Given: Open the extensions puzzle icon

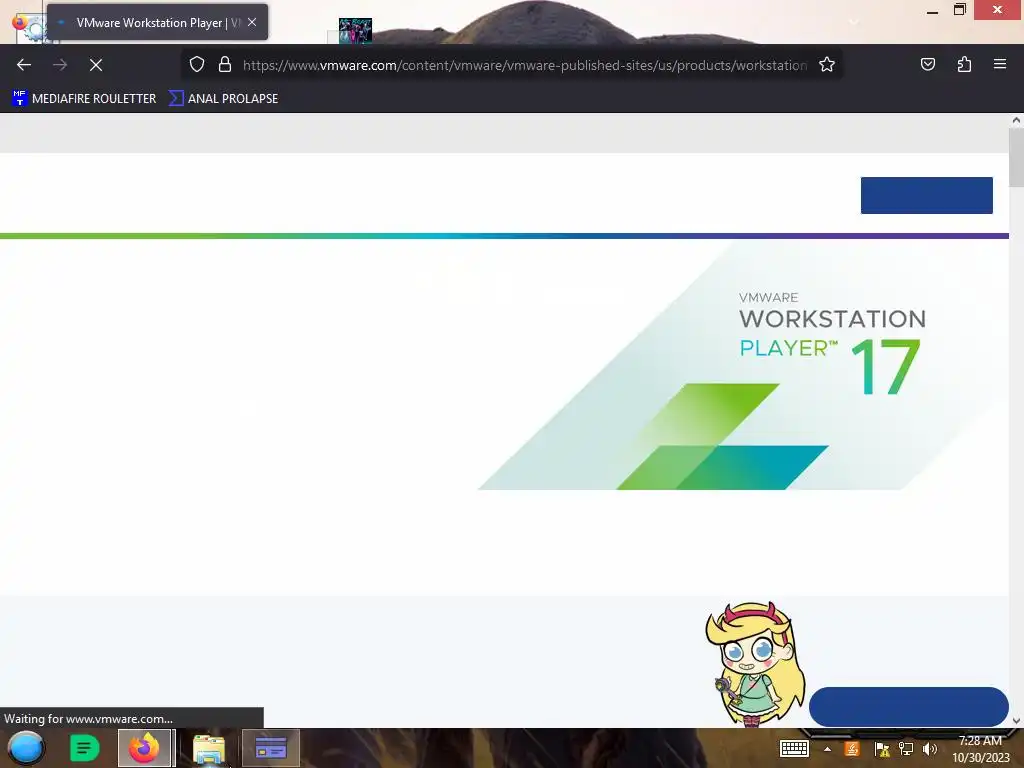Looking at the screenshot, I should 964,64.
